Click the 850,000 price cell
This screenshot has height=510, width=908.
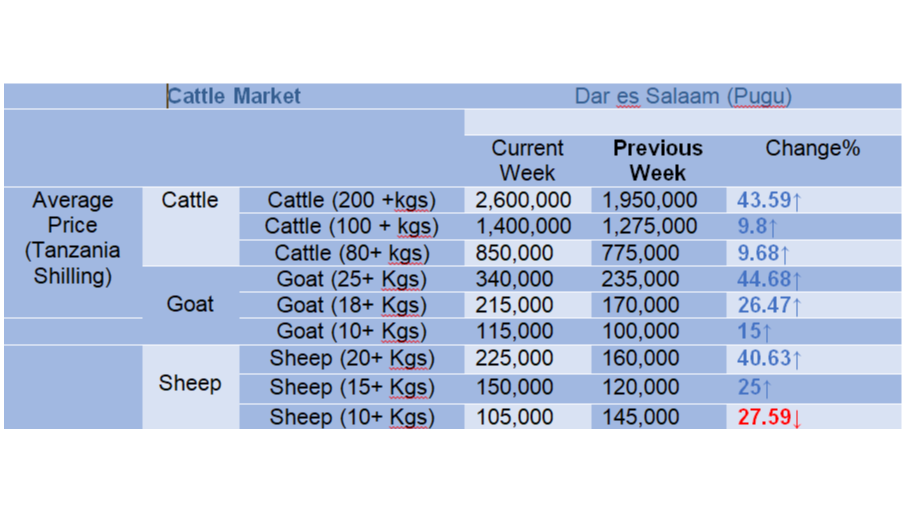[x=514, y=253]
